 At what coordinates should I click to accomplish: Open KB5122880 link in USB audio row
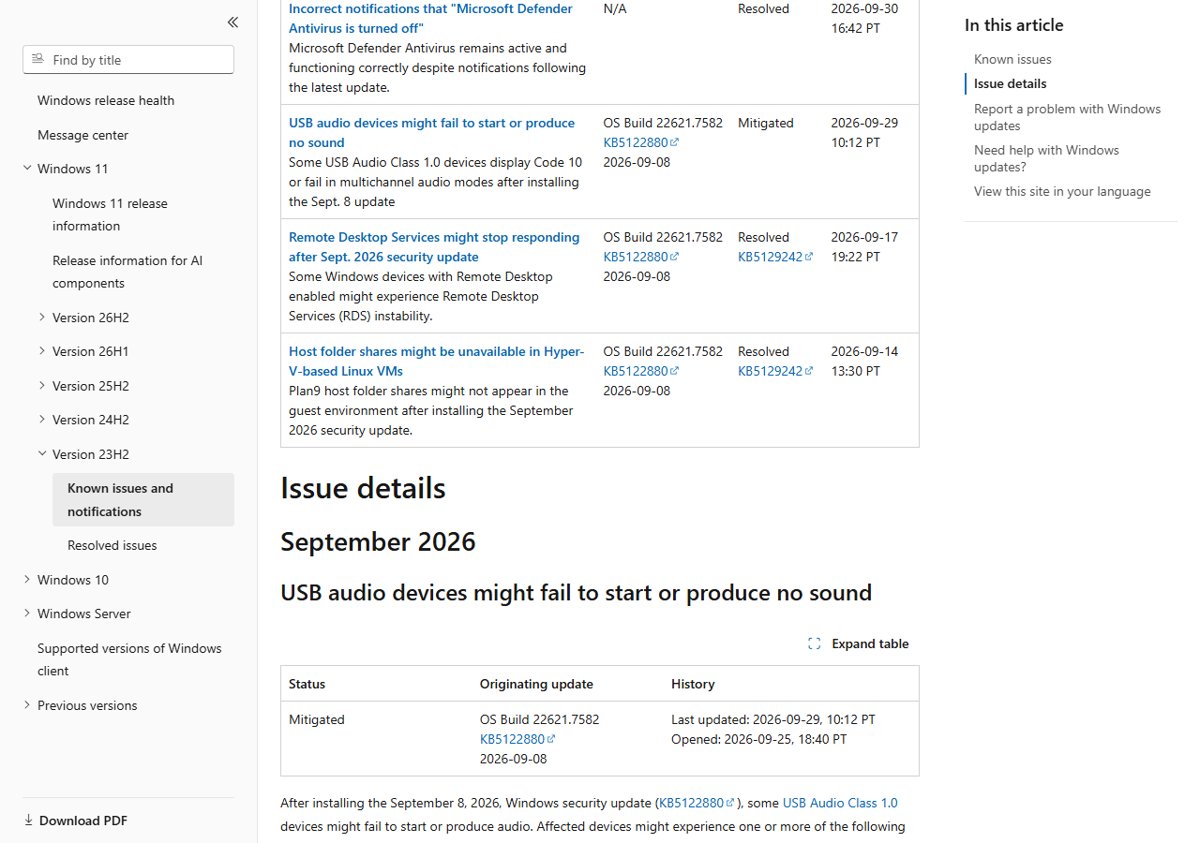[x=641, y=143]
